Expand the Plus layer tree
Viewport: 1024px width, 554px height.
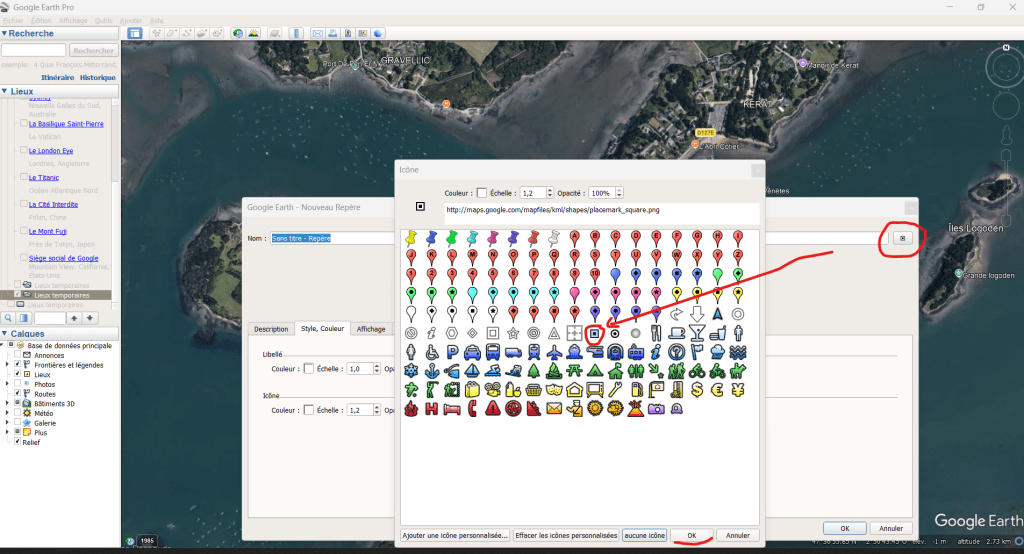tap(7, 432)
